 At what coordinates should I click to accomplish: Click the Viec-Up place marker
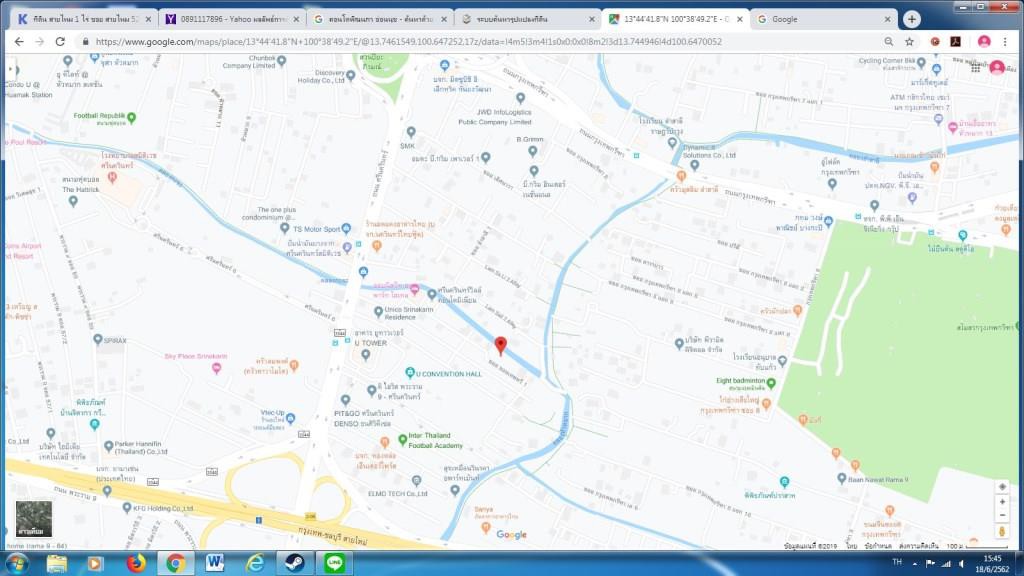tap(291, 418)
